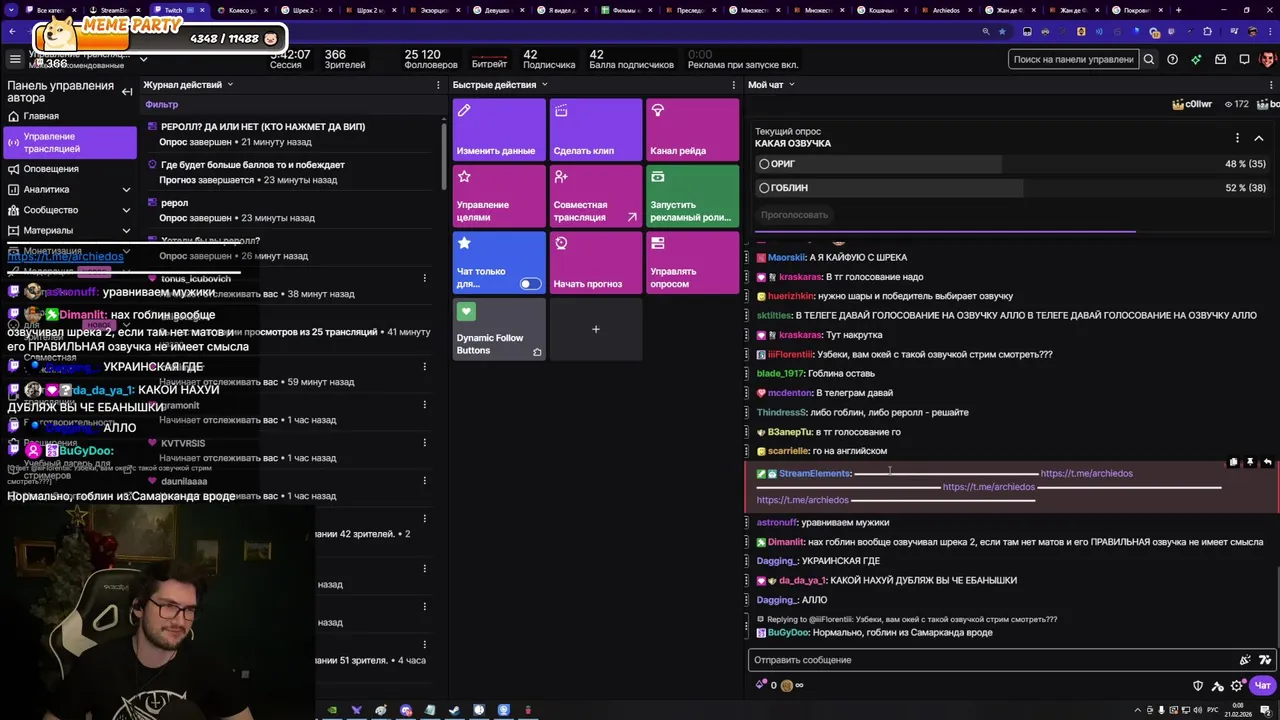The width and height of the screenshot is (1280, 720).
Task: Click the purple 'Чат' send button
Action: click(1262, 686)
